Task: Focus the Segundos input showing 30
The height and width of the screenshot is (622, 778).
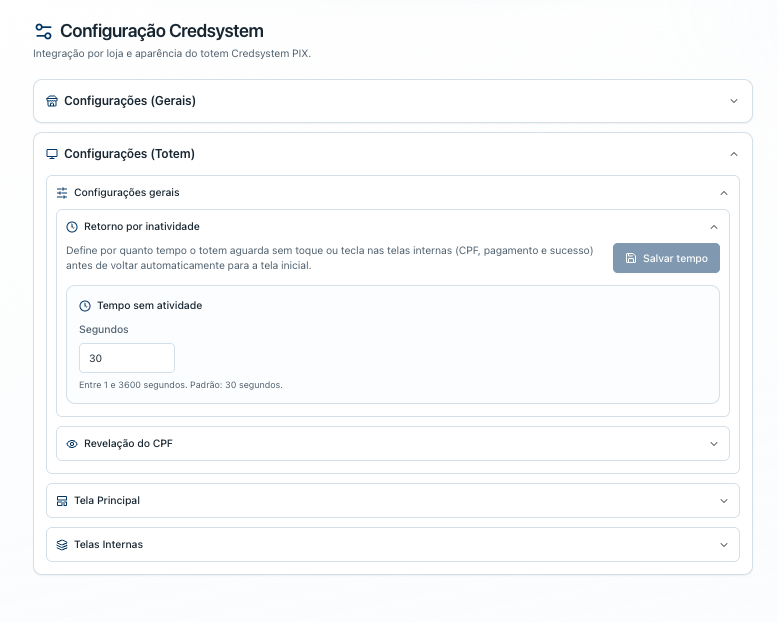Action: pyautogui.click(x=127, y=358)
